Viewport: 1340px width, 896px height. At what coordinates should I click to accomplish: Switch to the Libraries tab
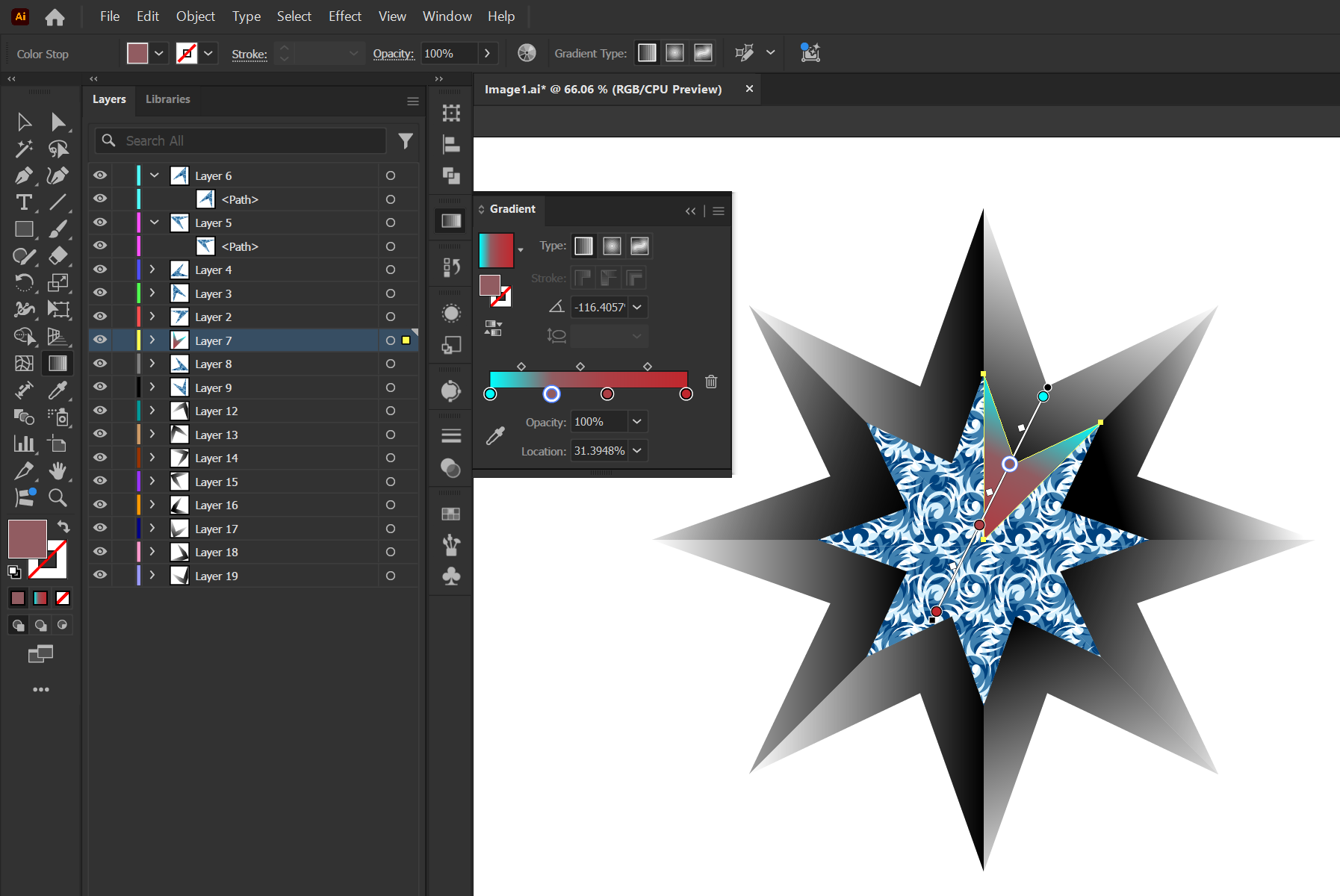(167, 99)
